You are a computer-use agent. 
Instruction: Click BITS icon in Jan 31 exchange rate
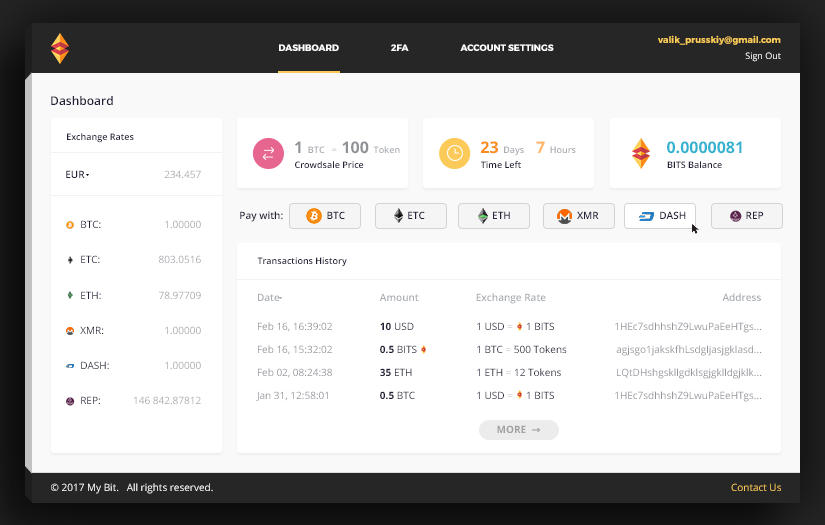point(519,395)
